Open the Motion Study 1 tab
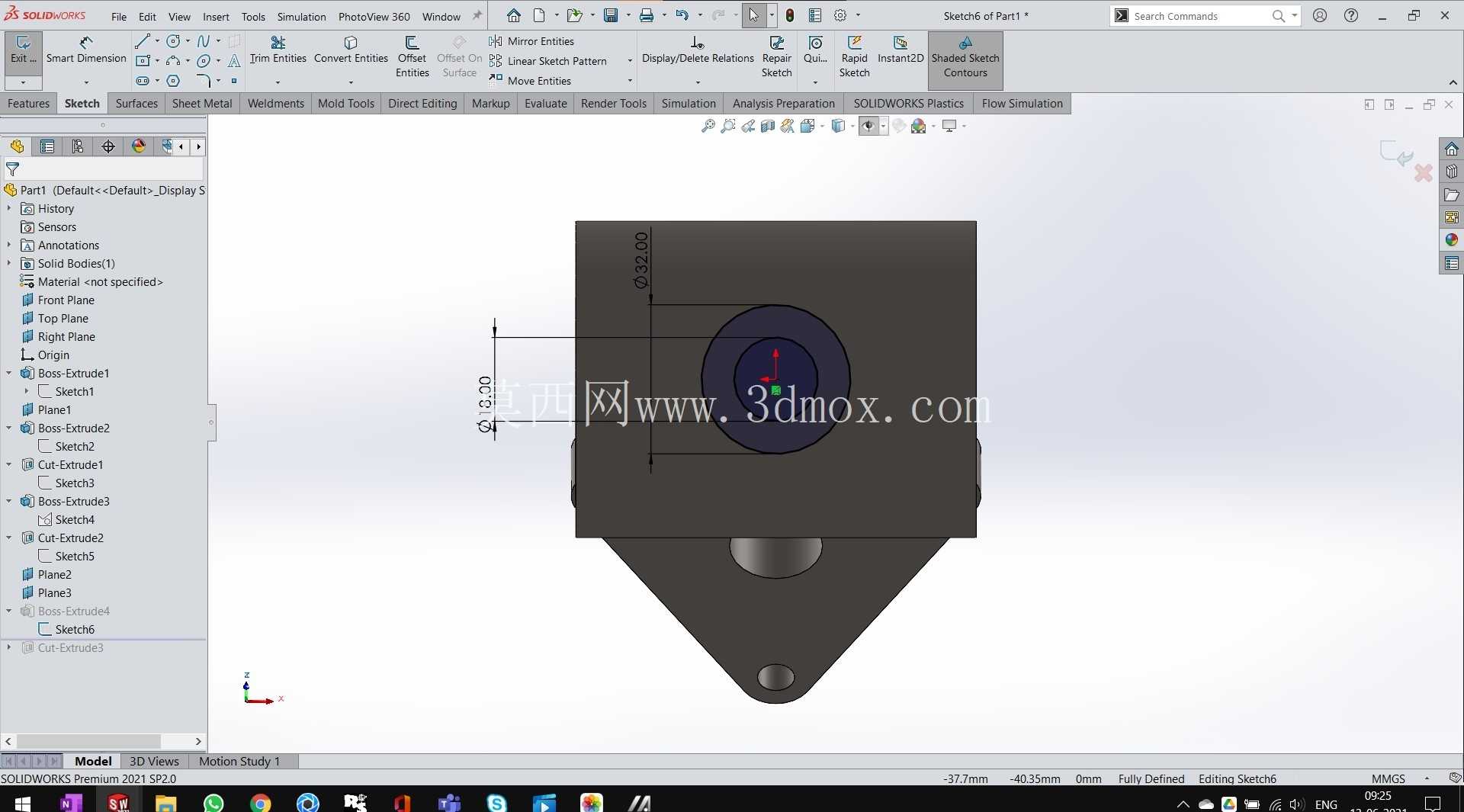1464x812 pixels. click(239, 761)
